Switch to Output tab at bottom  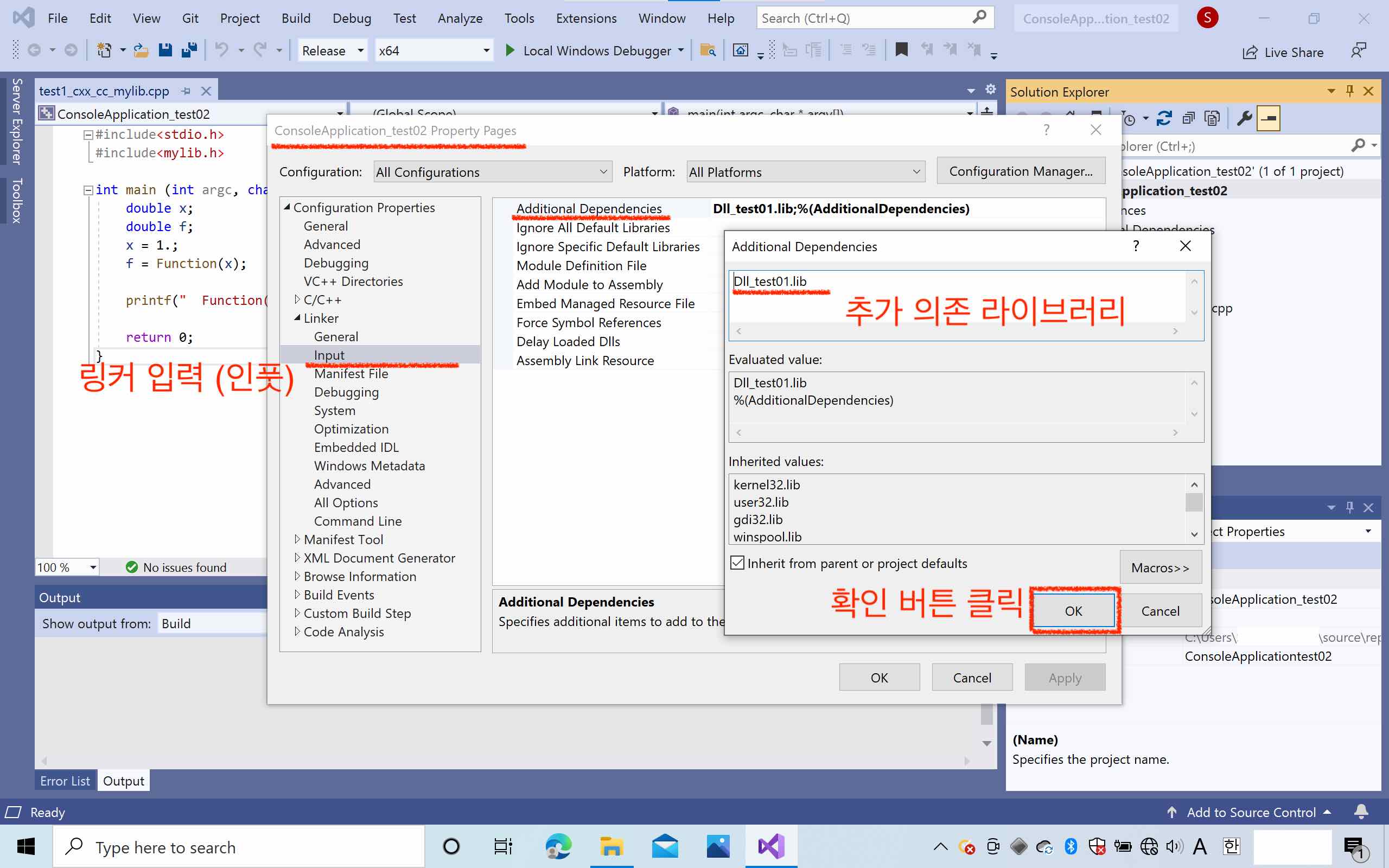click(123, 781)
